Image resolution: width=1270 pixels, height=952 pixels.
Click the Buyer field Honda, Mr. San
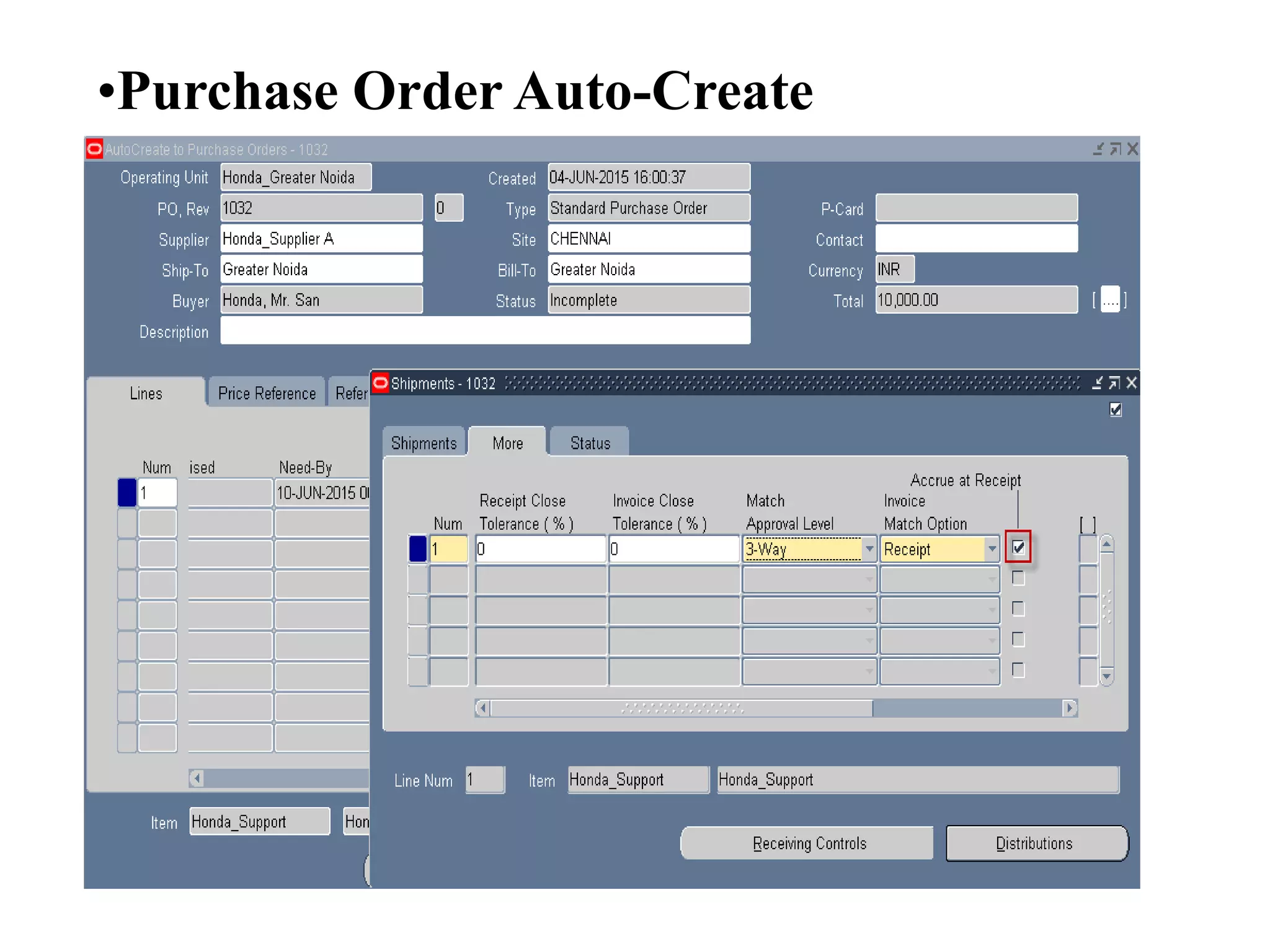pyautogui.click(x=322, y=300)
